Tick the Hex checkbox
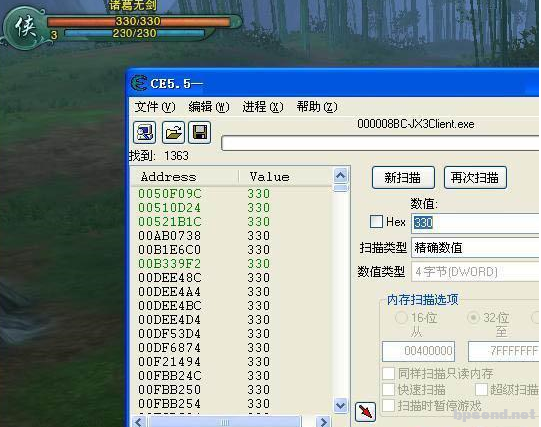 376,221
